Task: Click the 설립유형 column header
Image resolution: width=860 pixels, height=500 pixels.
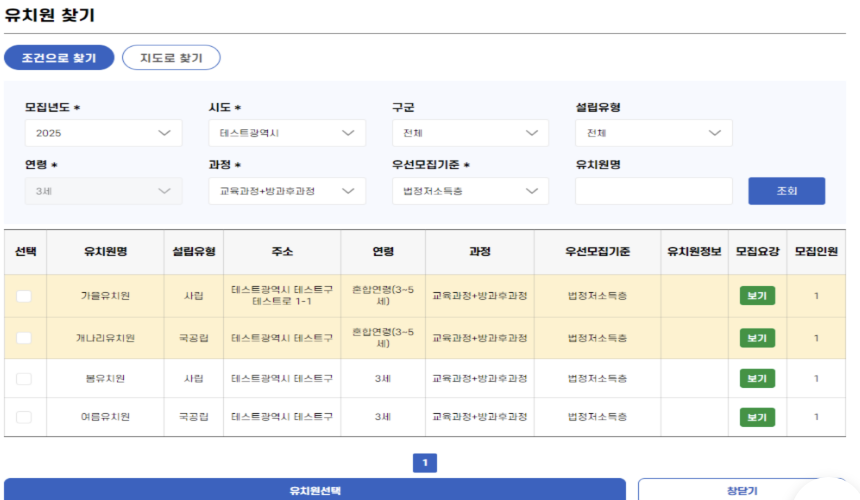Action: [x=194, y=252]
